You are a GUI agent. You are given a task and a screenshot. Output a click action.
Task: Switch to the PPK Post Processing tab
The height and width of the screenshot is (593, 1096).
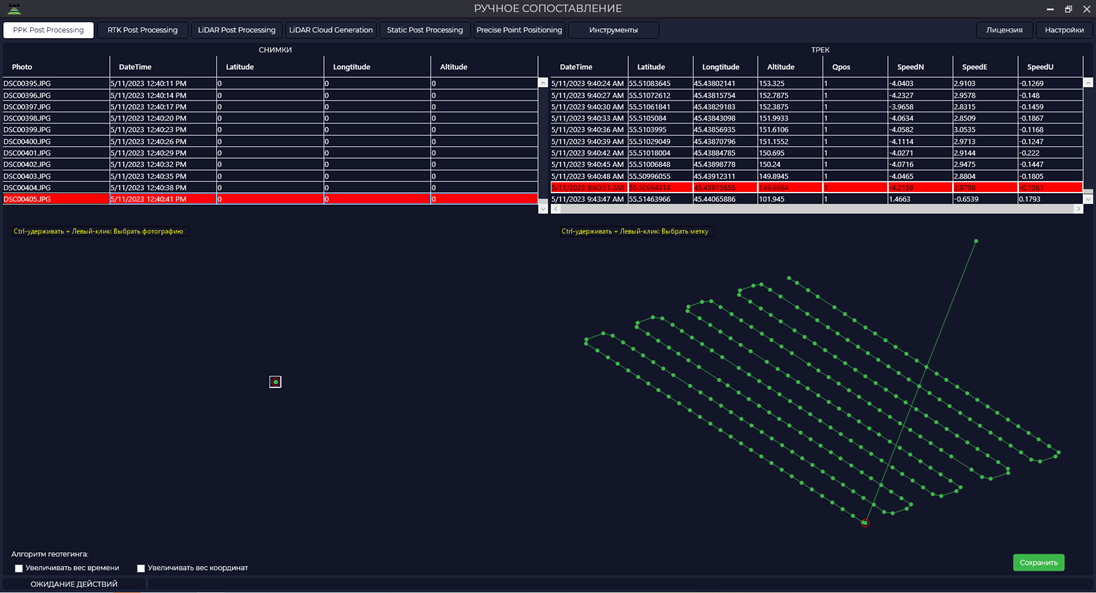48,30
